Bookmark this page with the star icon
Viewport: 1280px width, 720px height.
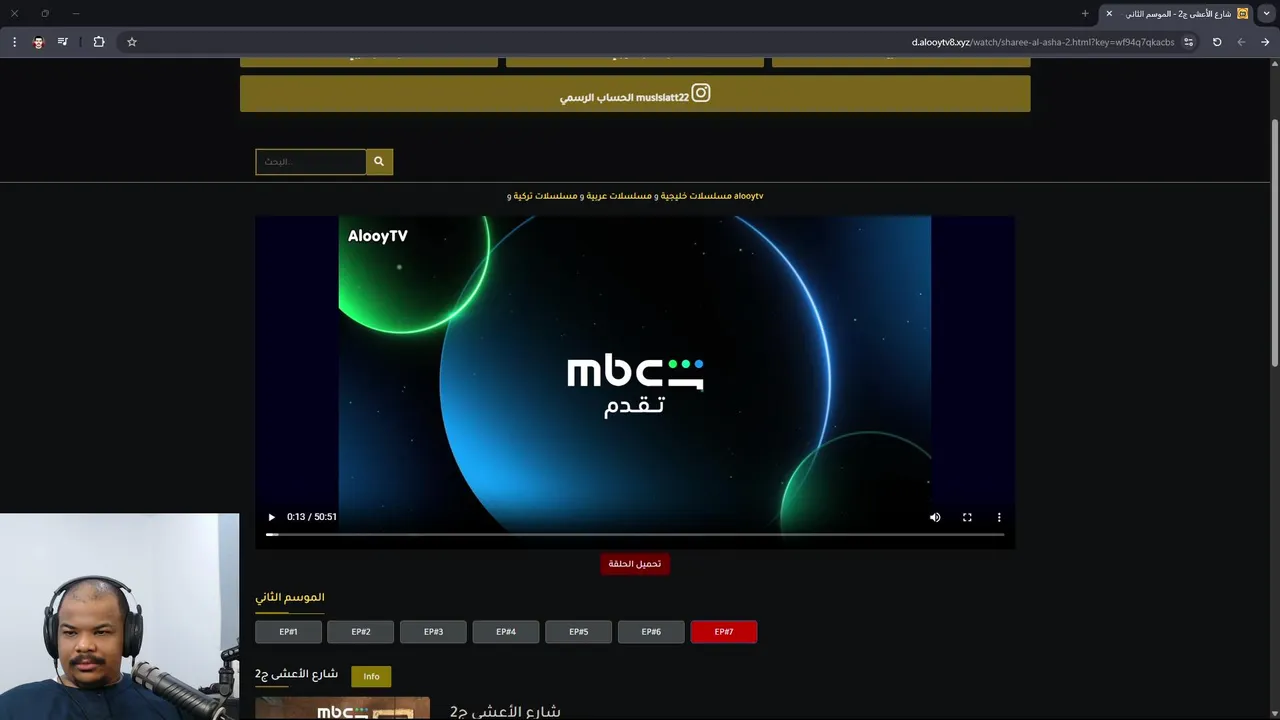(x=131, y=42)
